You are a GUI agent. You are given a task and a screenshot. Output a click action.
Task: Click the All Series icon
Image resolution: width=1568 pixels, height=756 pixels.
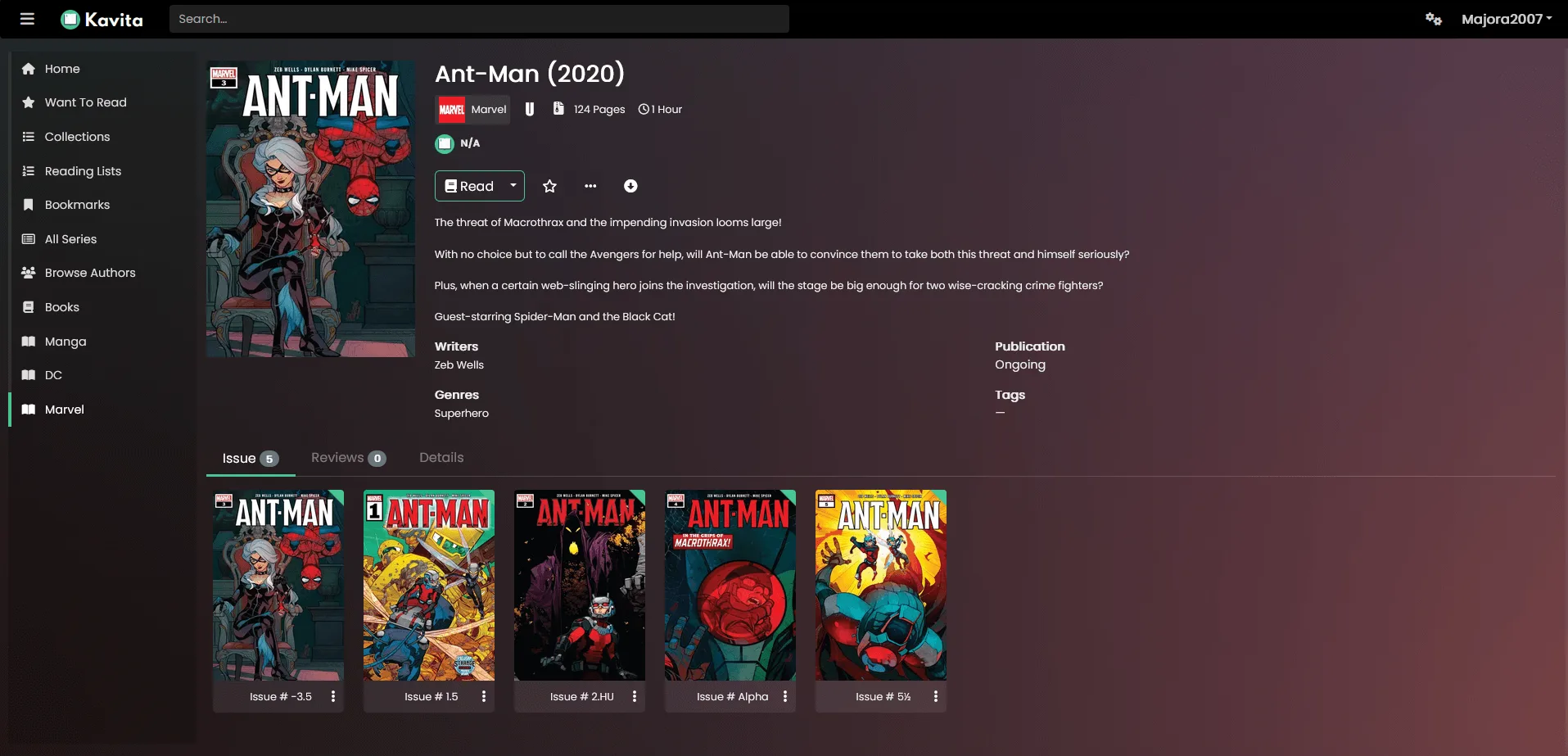(29, 239)
